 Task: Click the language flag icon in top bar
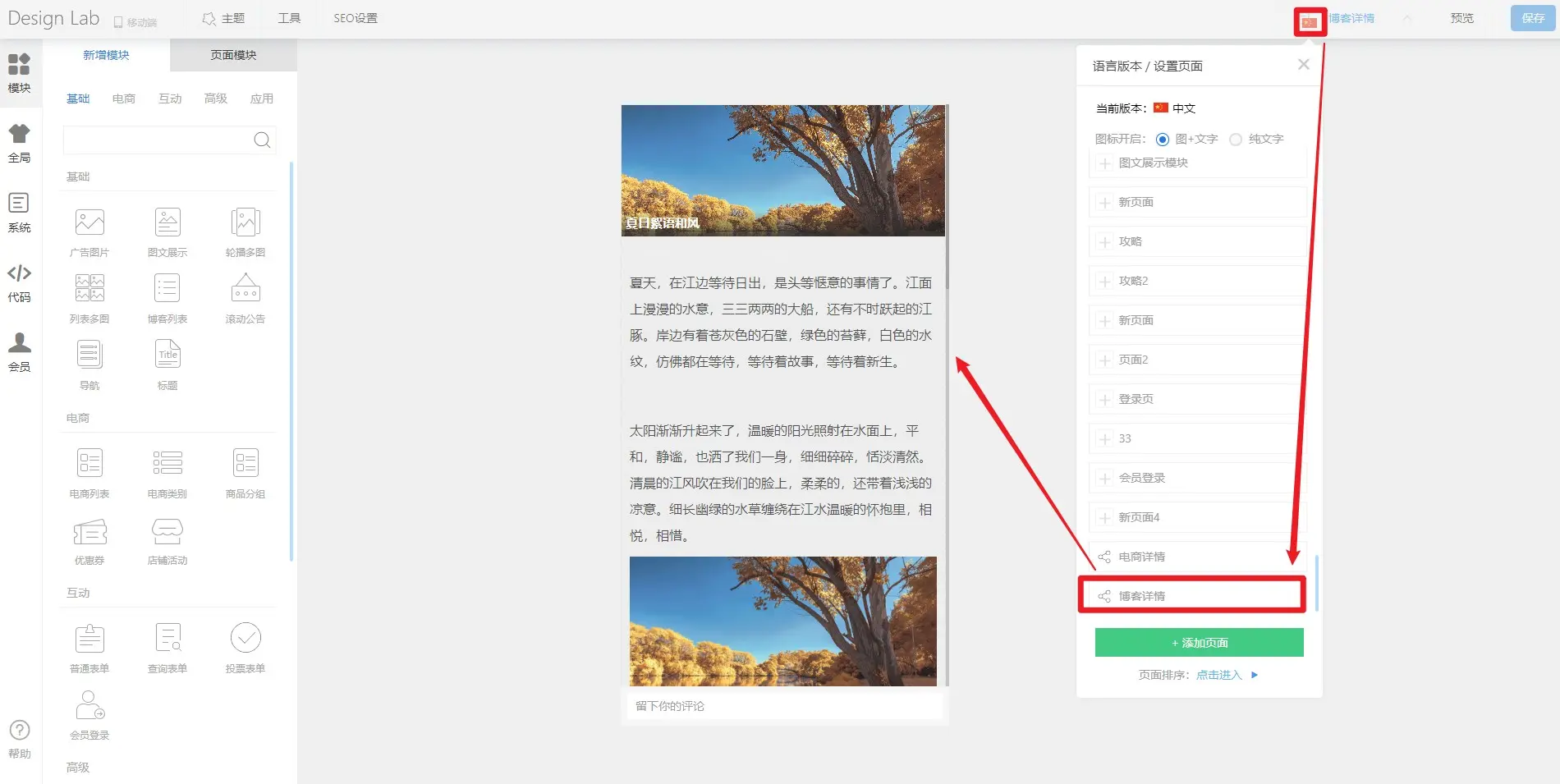(1310, 22)
